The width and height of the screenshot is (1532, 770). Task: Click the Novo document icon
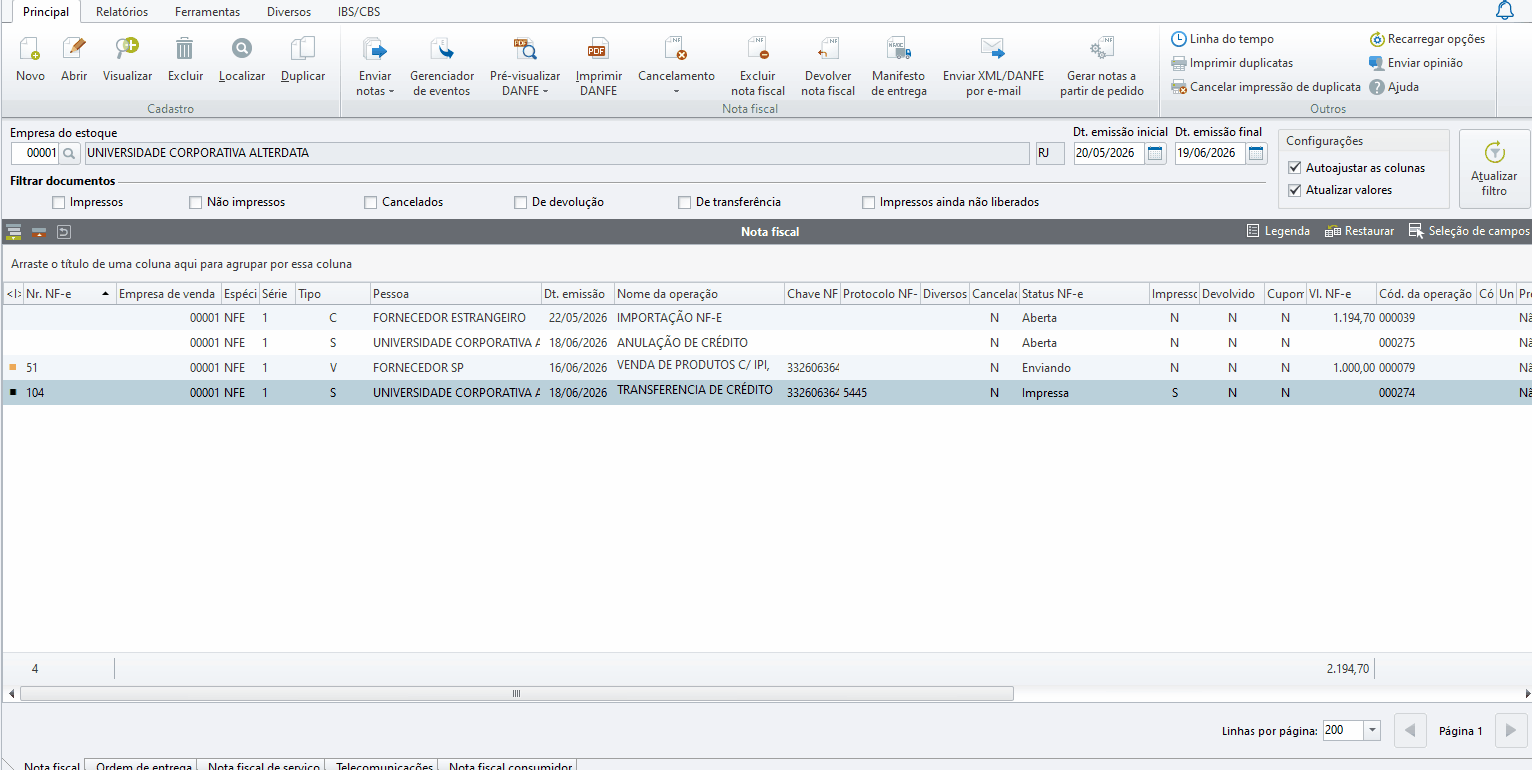tap(30, 49)
